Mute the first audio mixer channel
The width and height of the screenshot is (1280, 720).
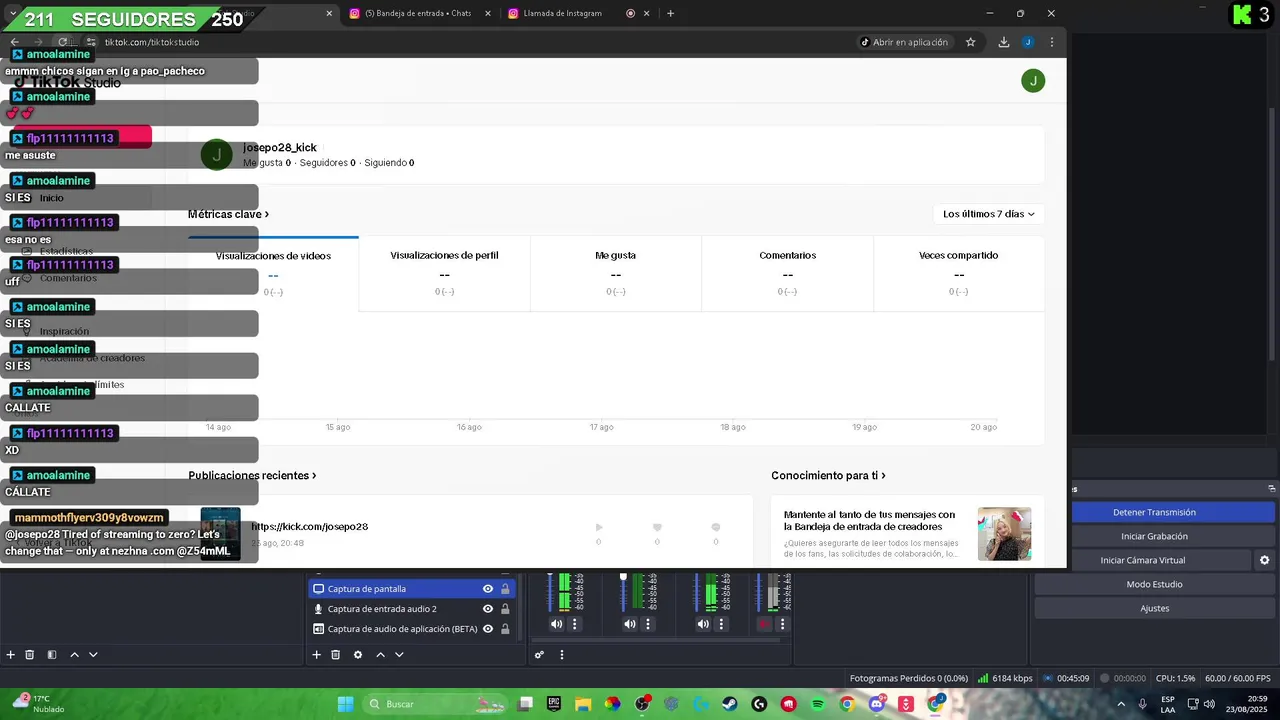pyautogui.click(x=556, y=624)
